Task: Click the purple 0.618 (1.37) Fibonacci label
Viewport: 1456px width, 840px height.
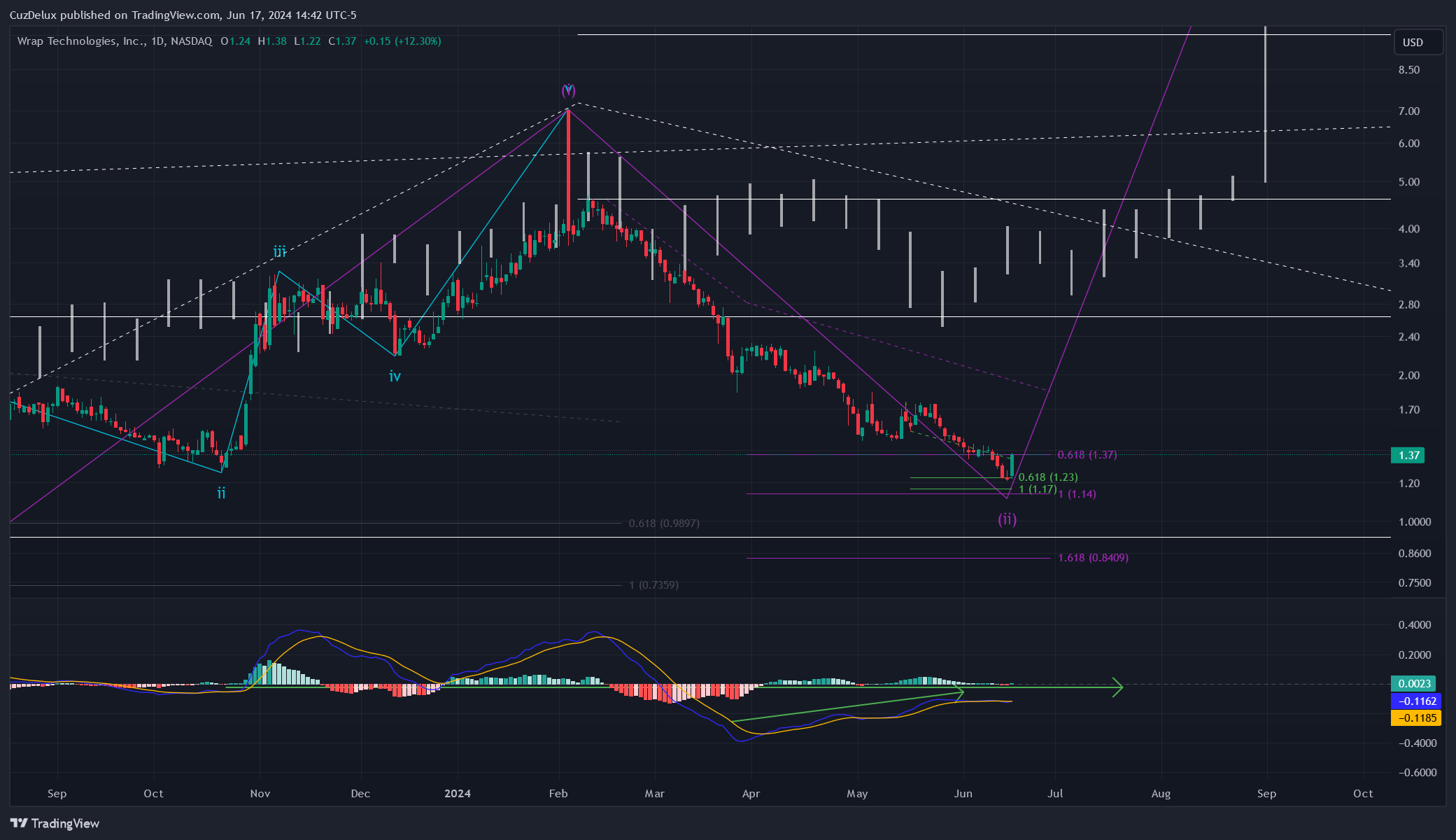Action: click(1087, 455)
